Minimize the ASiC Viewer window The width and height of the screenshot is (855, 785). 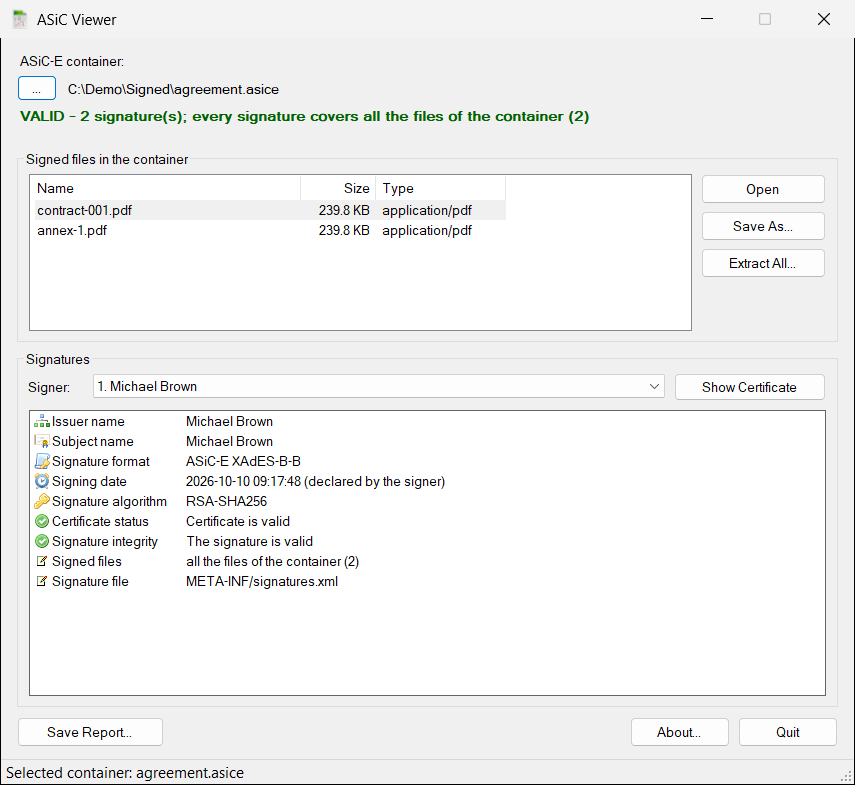(x=707, y=19)
